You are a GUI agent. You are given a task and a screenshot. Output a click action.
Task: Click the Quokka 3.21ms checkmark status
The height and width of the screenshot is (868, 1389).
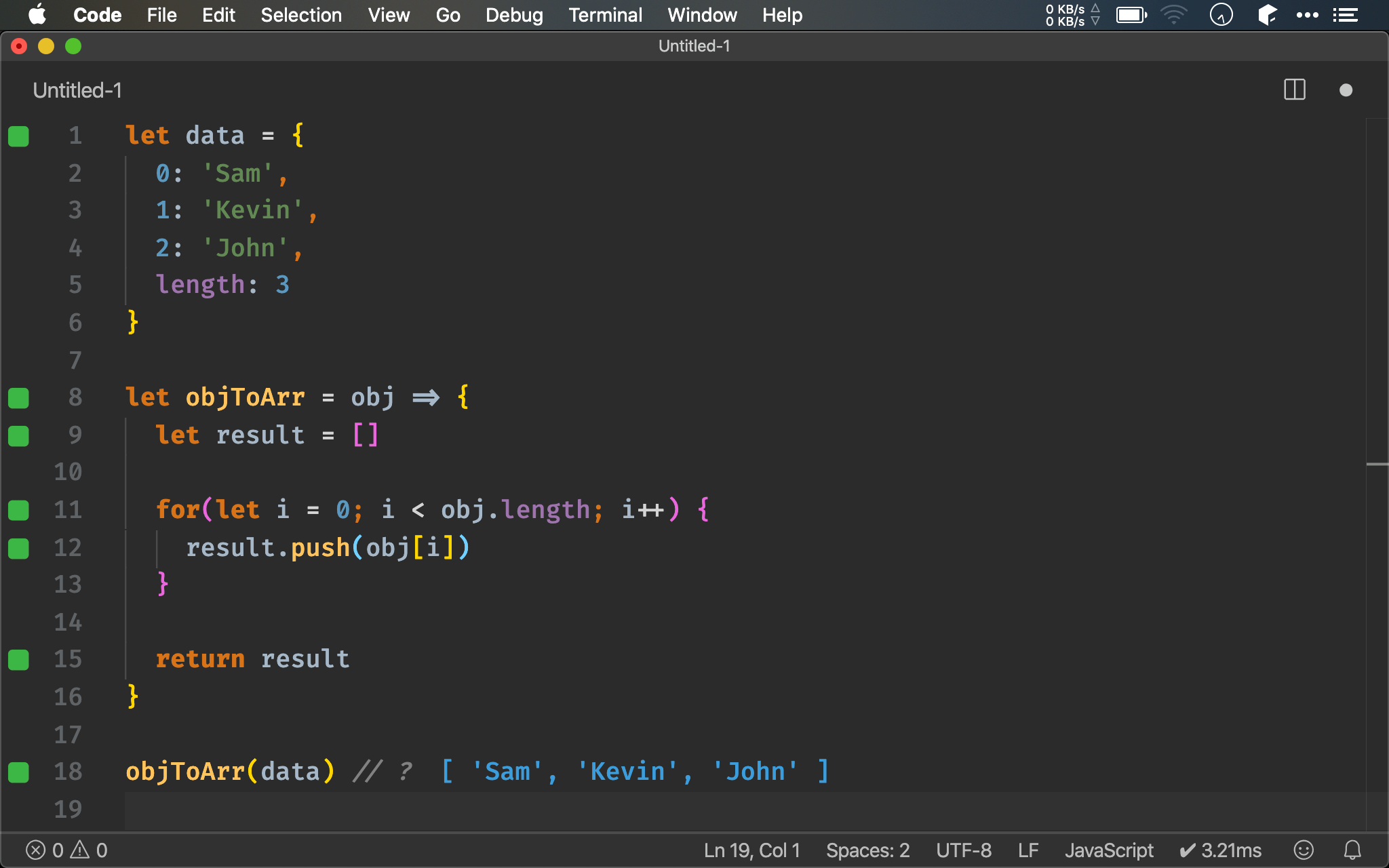pos(1221,850)
